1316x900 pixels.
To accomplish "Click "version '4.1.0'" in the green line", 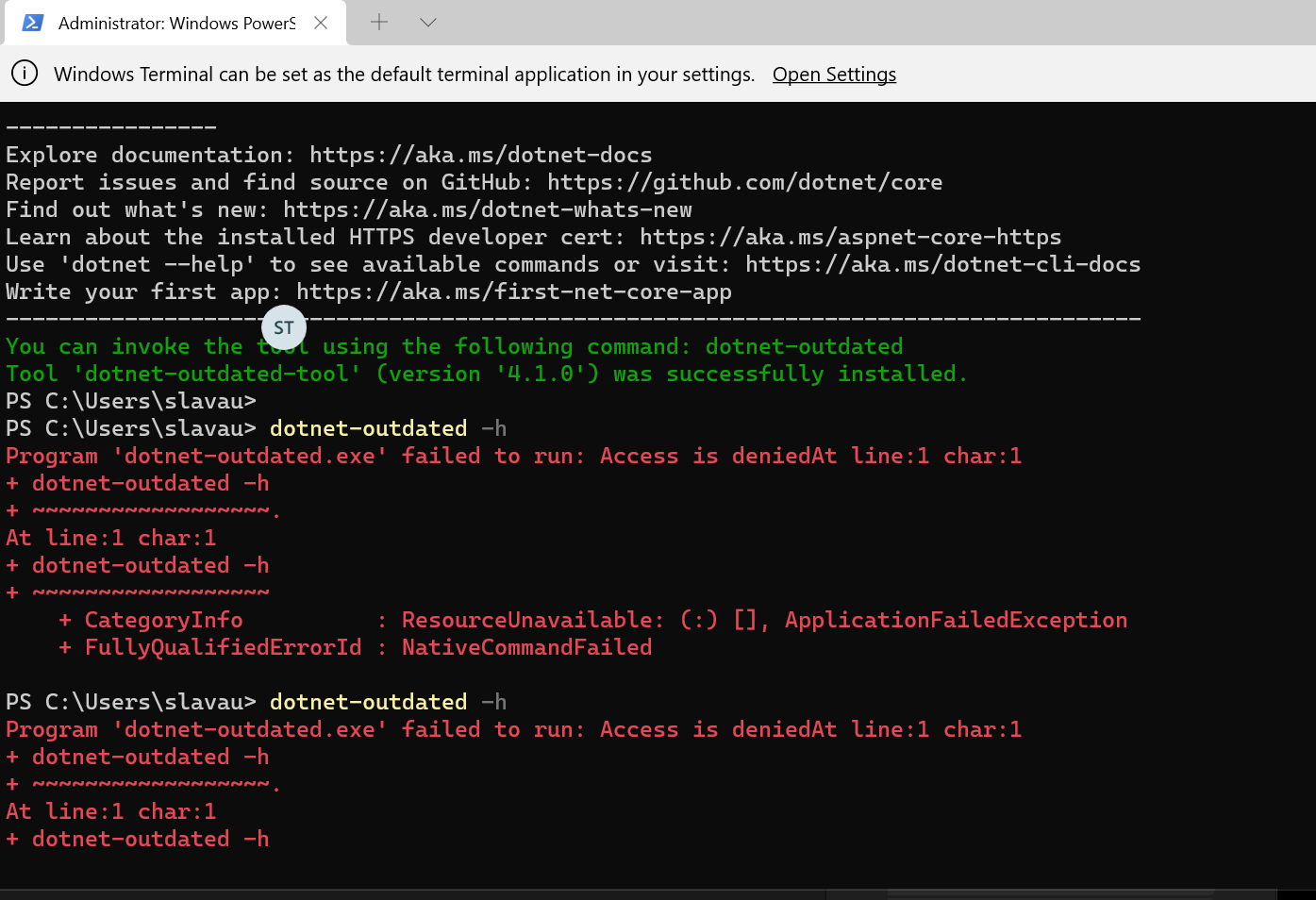I will [x=488, y=374].
